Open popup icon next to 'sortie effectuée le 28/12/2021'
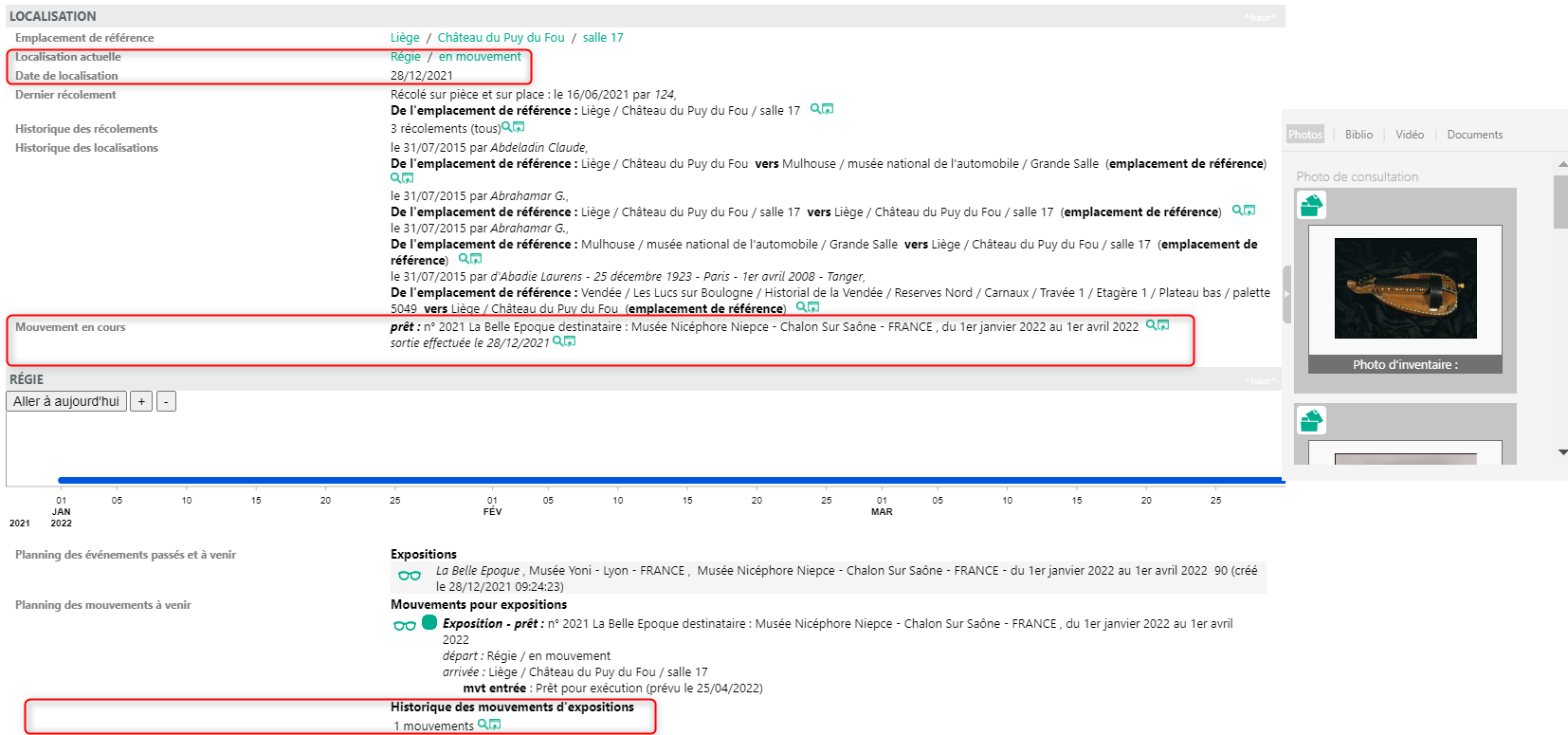 click(x=571, y=341)
